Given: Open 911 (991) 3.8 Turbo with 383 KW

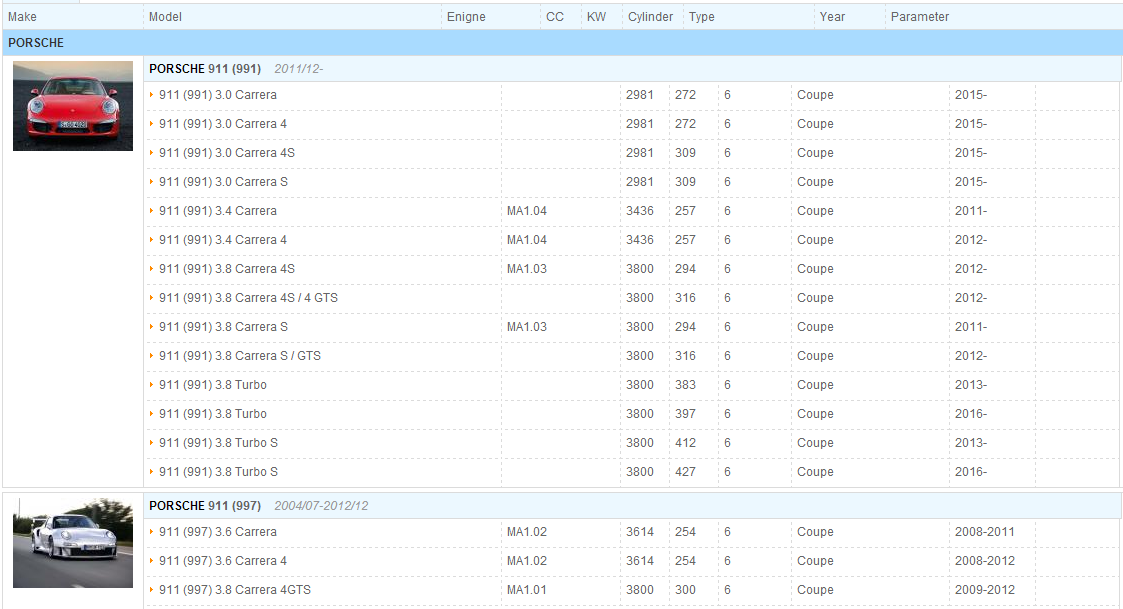Looking at the screenshot, I should click(213, 385).
